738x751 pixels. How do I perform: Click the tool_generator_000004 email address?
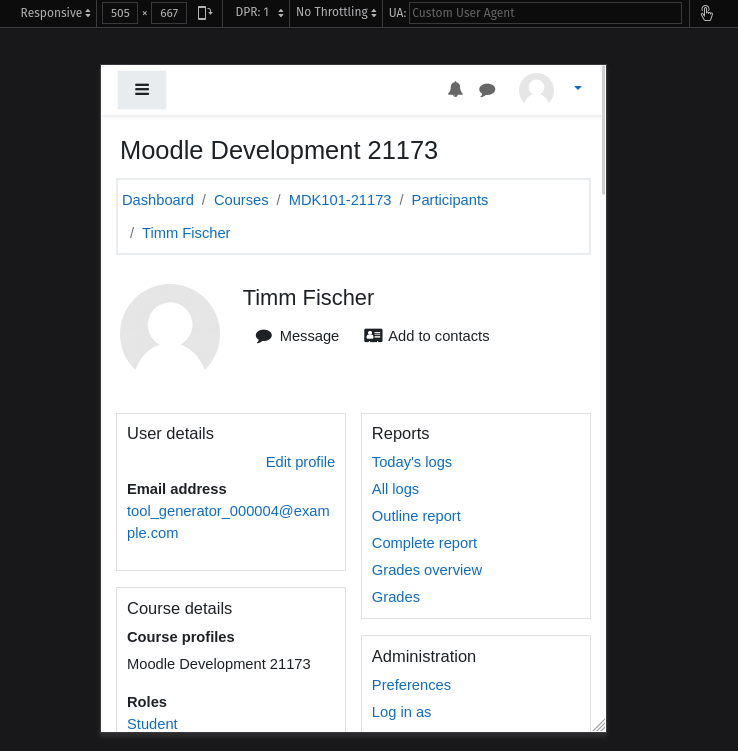click(x=228, y=522)
